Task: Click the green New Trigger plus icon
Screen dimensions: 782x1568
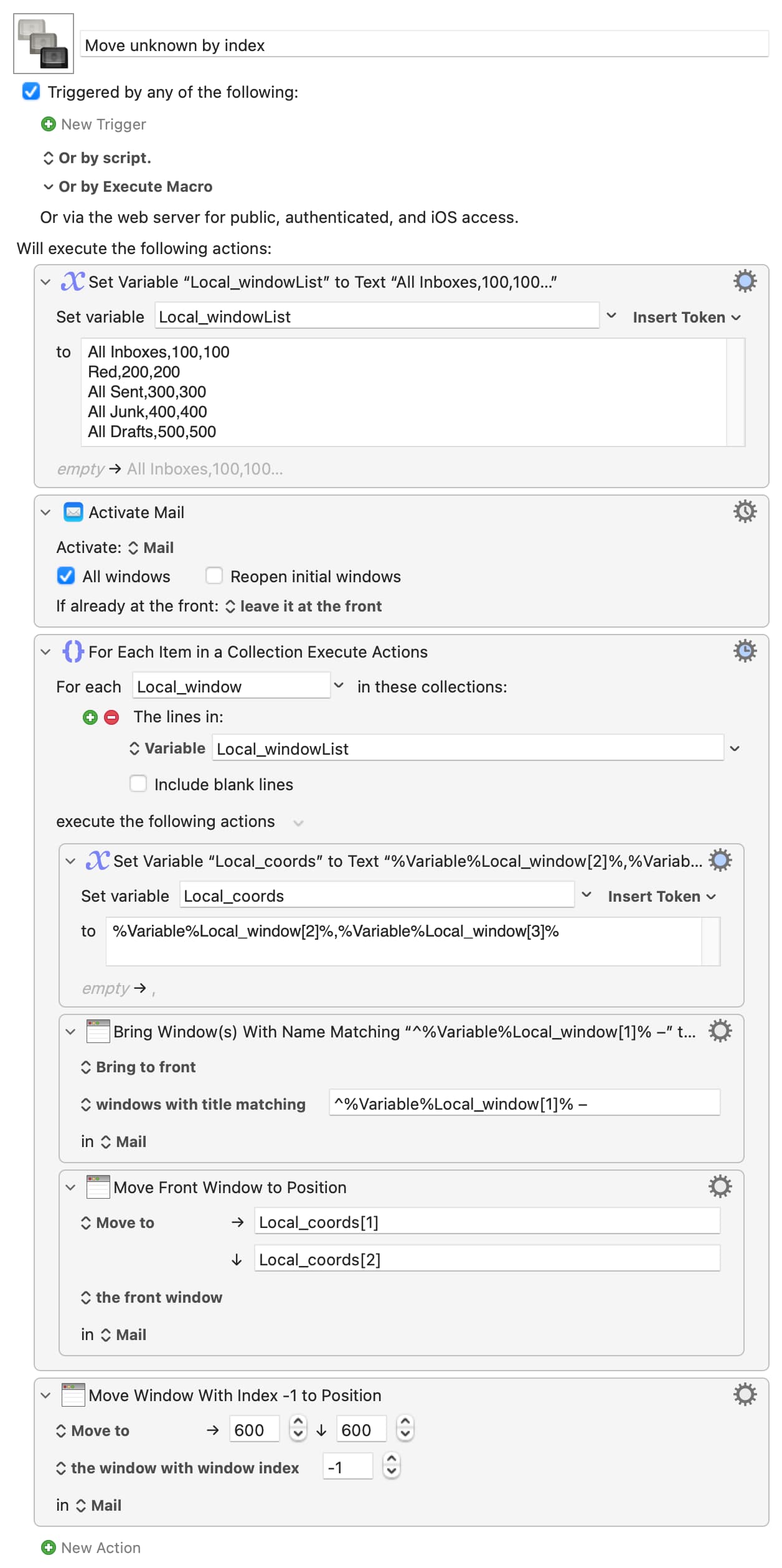Action: tap(48, 125)
